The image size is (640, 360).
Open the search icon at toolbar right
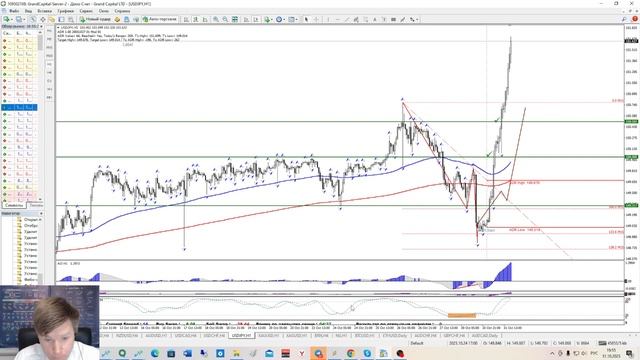click(x=624, y=19)
